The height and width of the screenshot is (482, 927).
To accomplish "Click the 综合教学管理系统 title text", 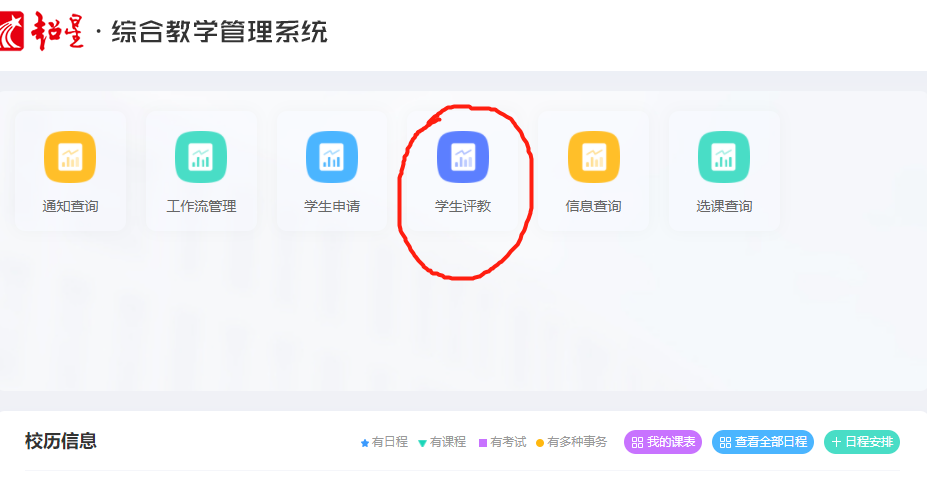I will (x=219, y=32).
